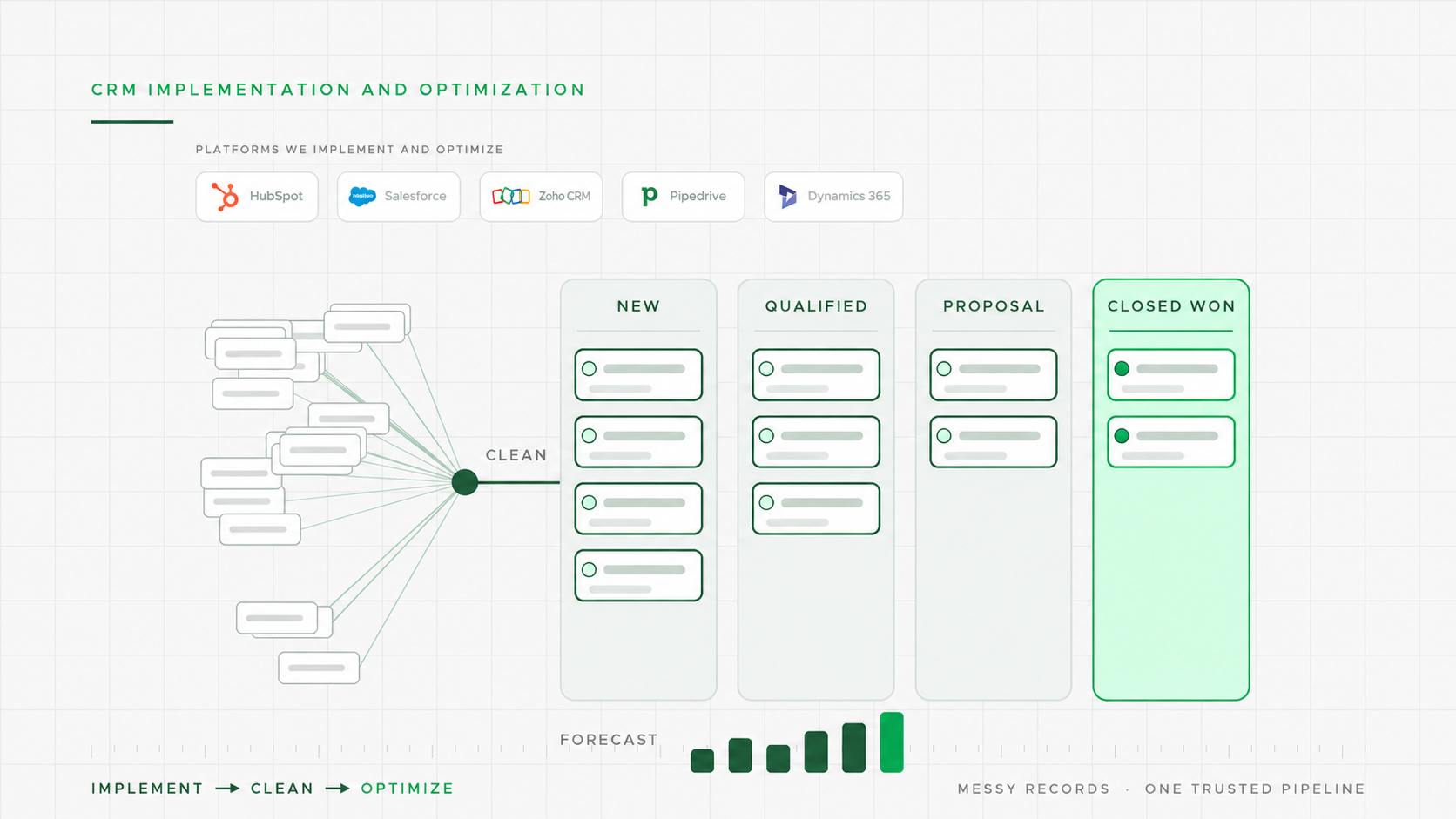
Task: Toggle the circle on first NEW card
Action: click(x=590, y=369)
